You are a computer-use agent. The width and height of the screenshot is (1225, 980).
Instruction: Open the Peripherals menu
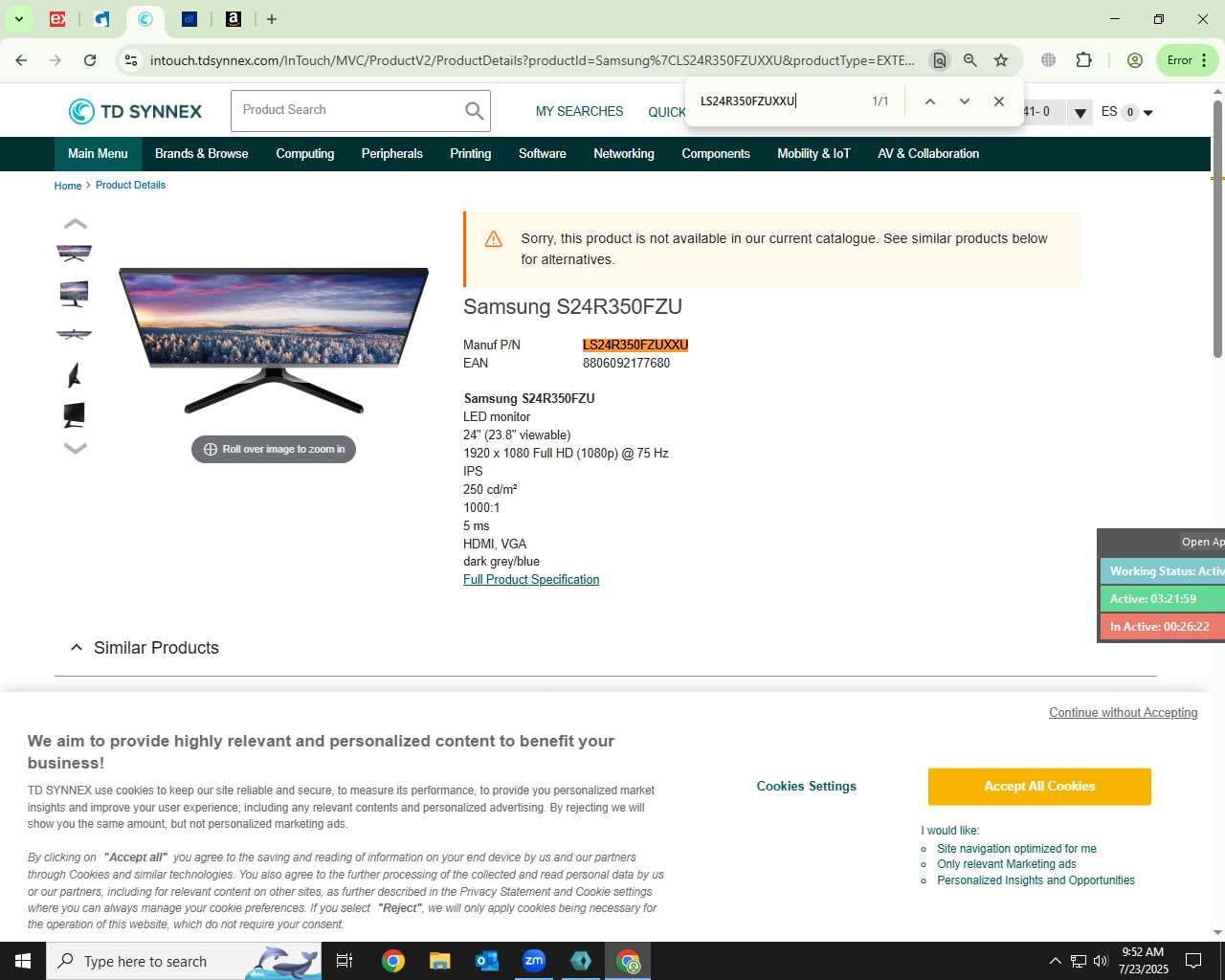coord(391,154)
